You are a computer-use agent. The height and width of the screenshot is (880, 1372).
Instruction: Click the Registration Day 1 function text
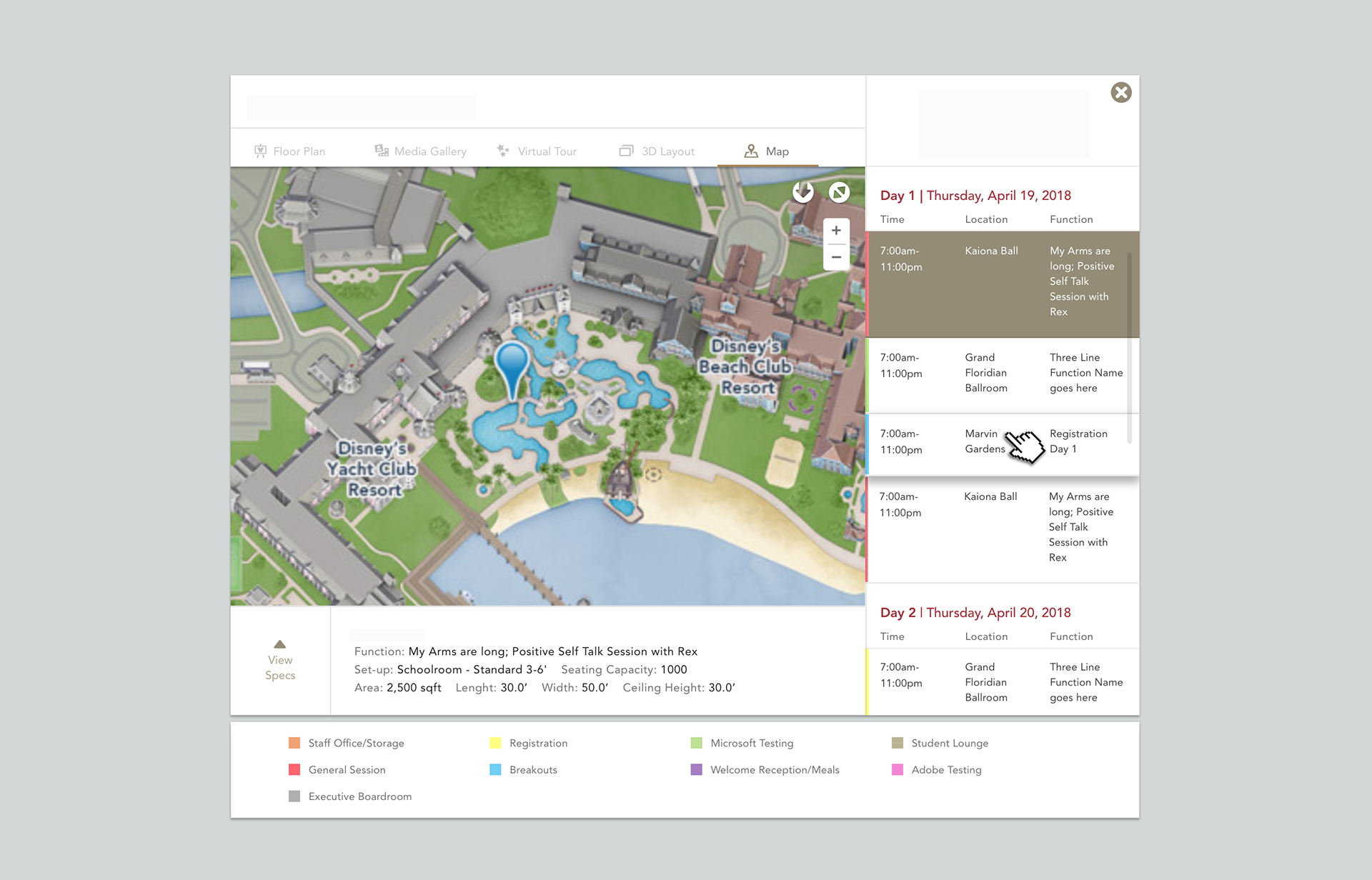pyautogui.click(x=1078, y=441)
